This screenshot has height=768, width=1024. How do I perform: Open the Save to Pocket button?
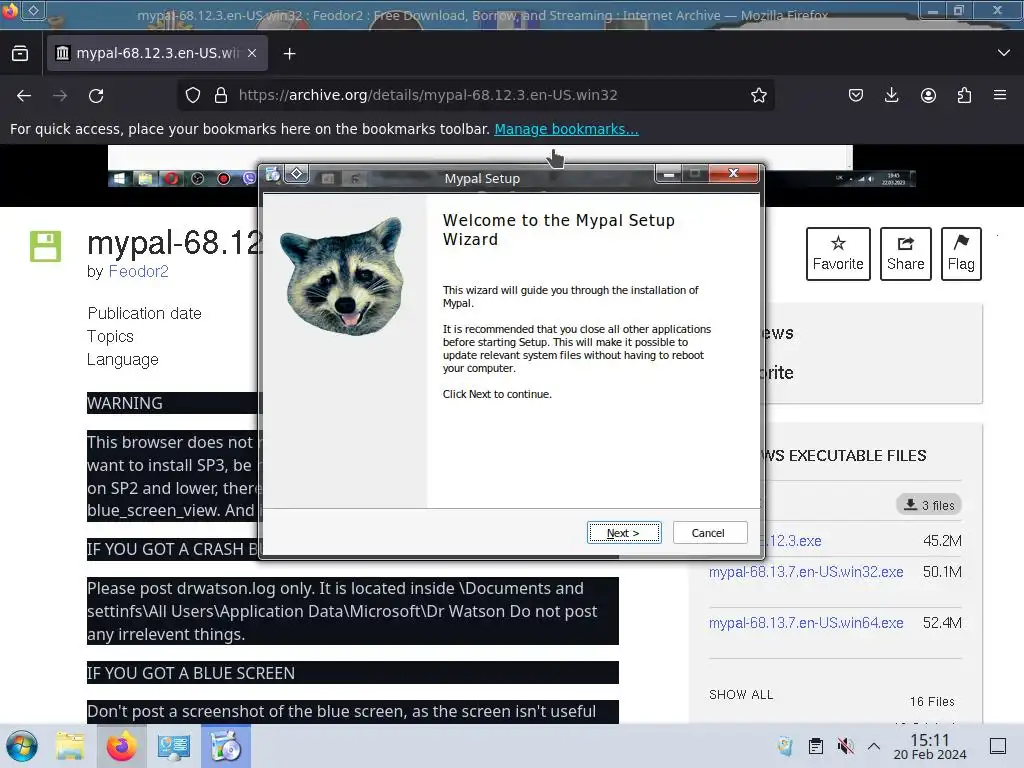pyautogui.click(x=856, y=95)
